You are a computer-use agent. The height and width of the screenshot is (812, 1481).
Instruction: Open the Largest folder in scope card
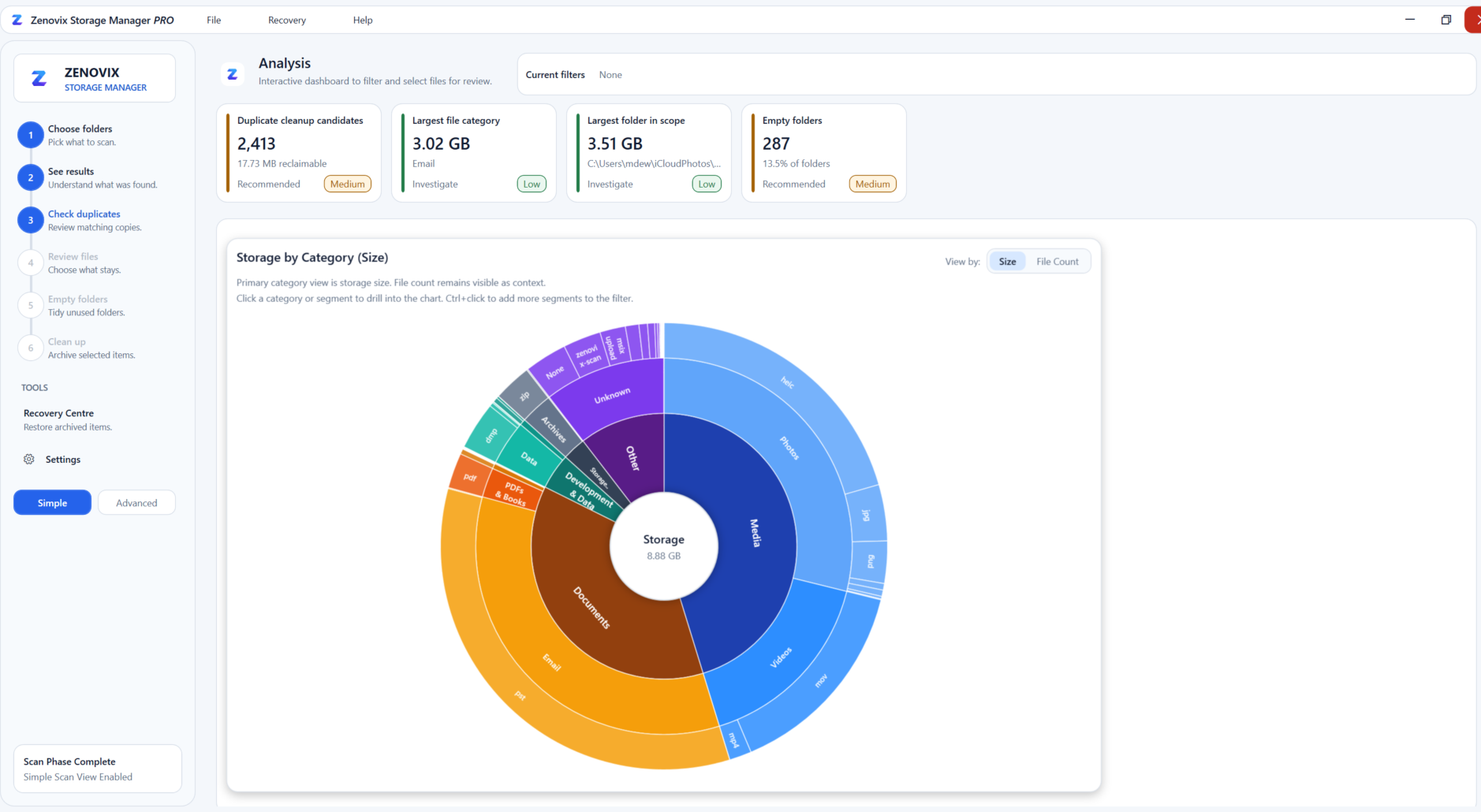(x=649, y=153)
